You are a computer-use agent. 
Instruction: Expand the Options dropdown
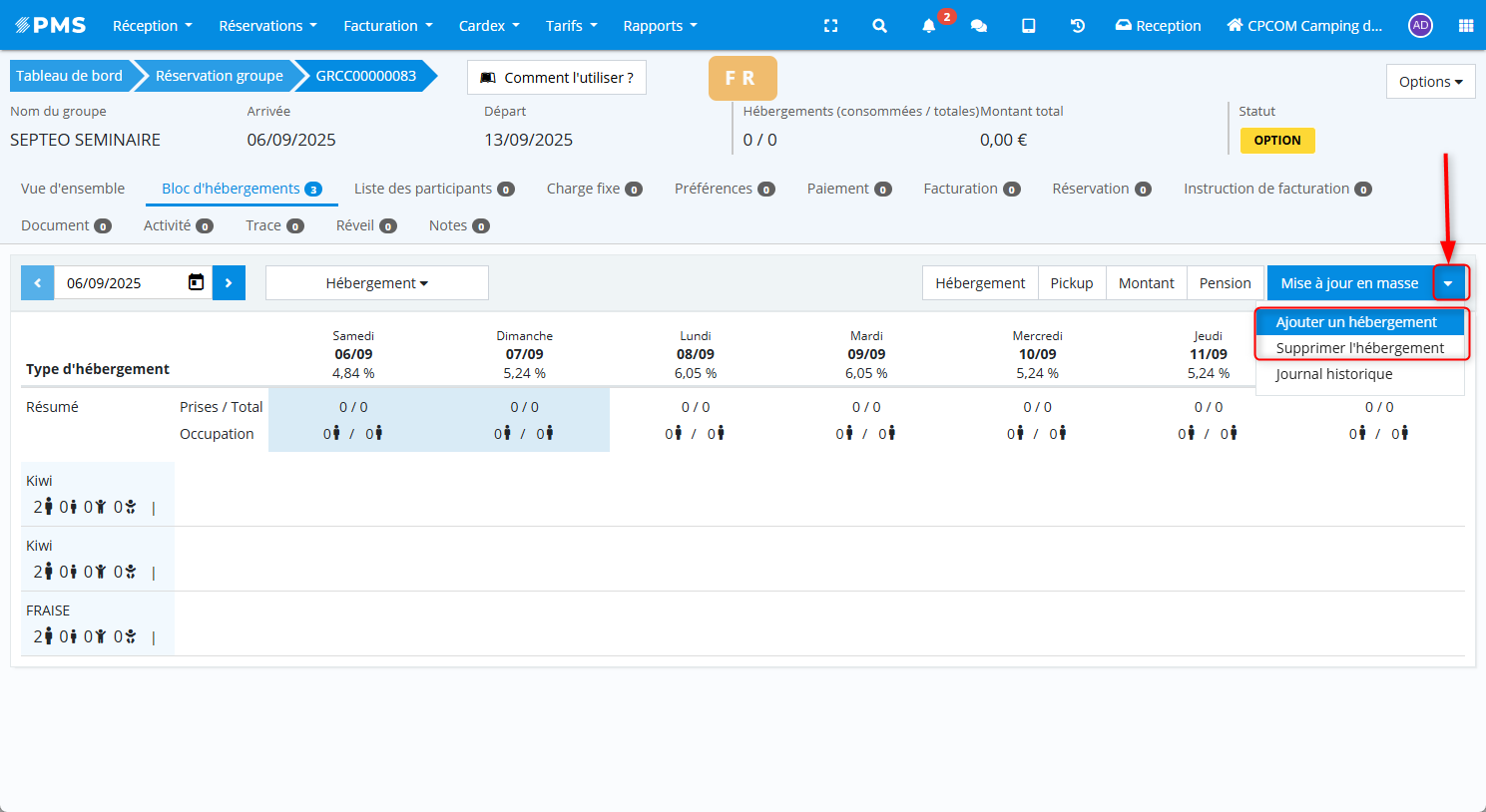(1430, 82)
